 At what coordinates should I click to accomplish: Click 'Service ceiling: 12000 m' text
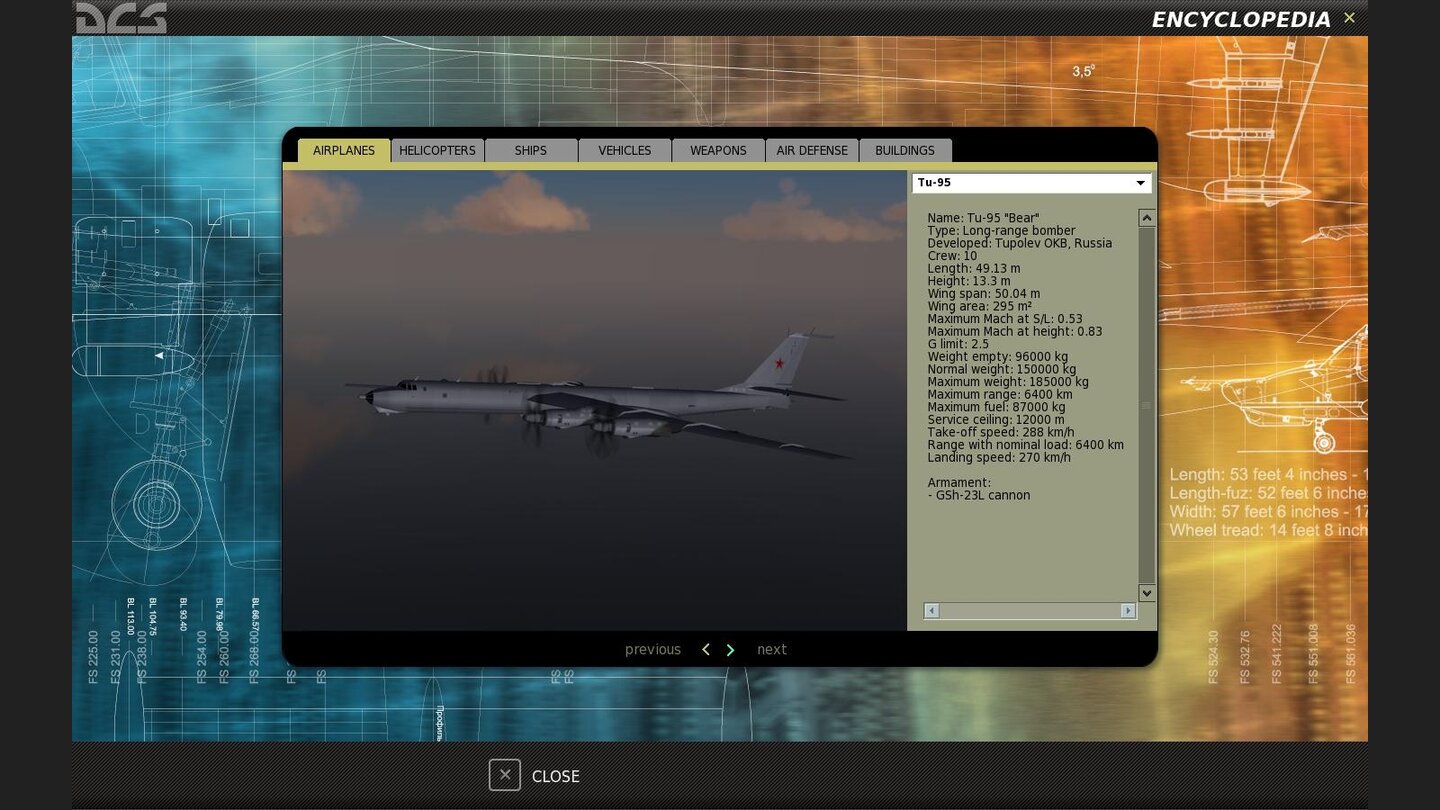(x=996, y=420)
